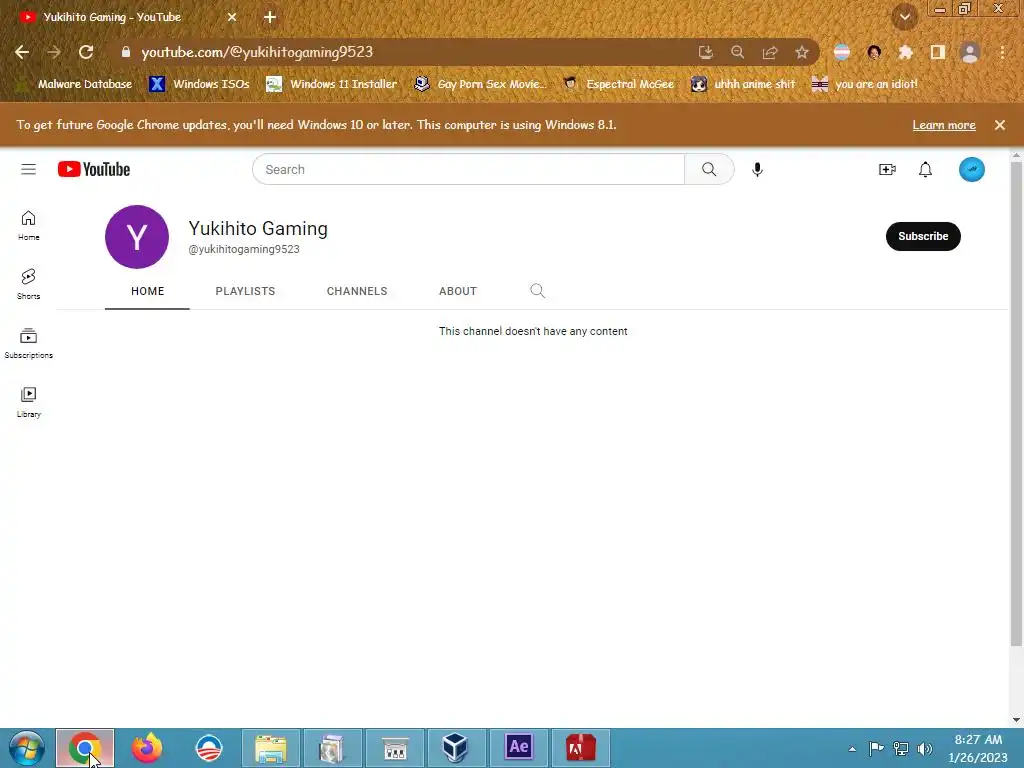The width and height of the screenshot is (1024, 768).
Task: Toggle Chrome side panel
Action: point(937,52)
